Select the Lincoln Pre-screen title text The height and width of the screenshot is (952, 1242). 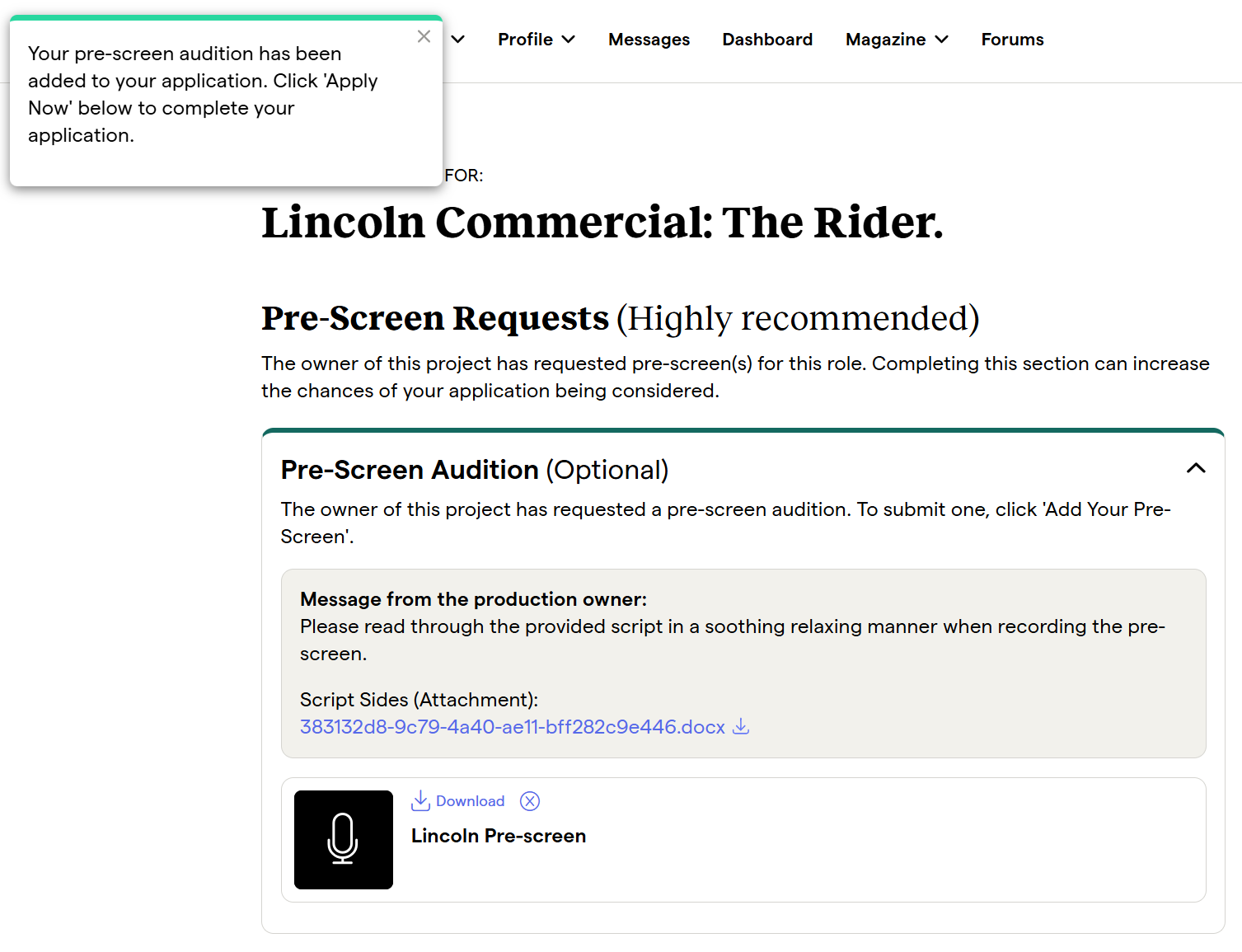(499, 836)
